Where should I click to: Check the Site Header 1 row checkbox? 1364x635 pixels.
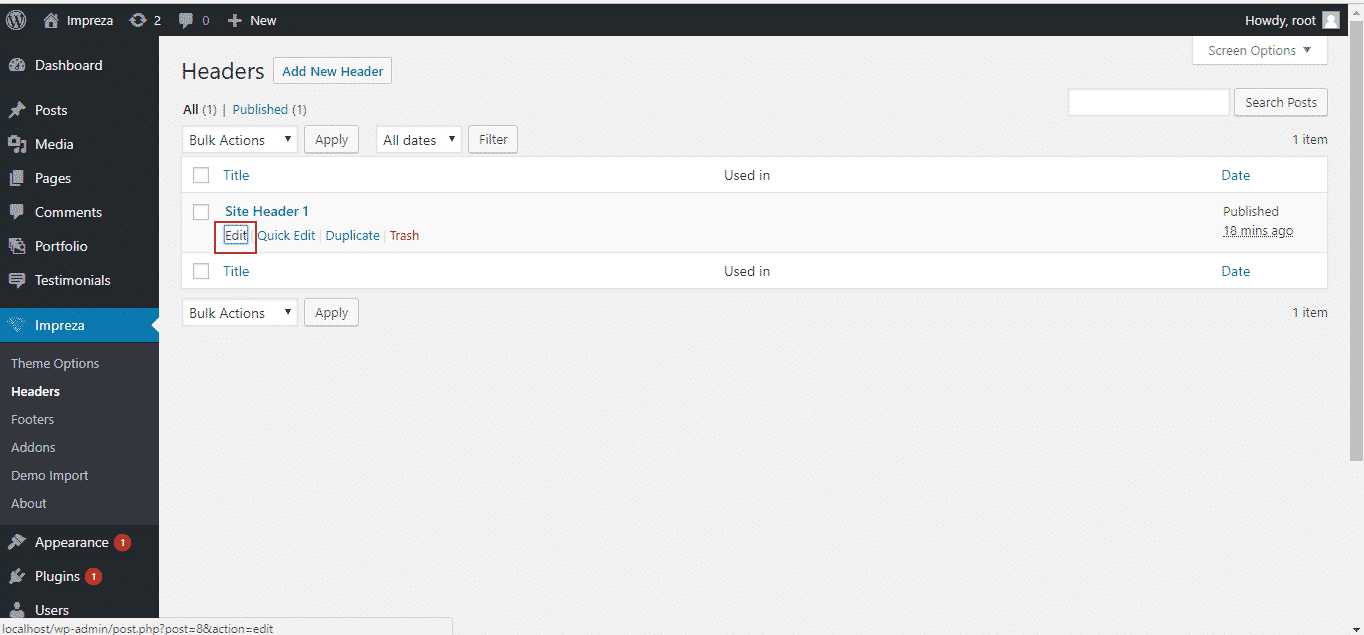pos(201,211)
